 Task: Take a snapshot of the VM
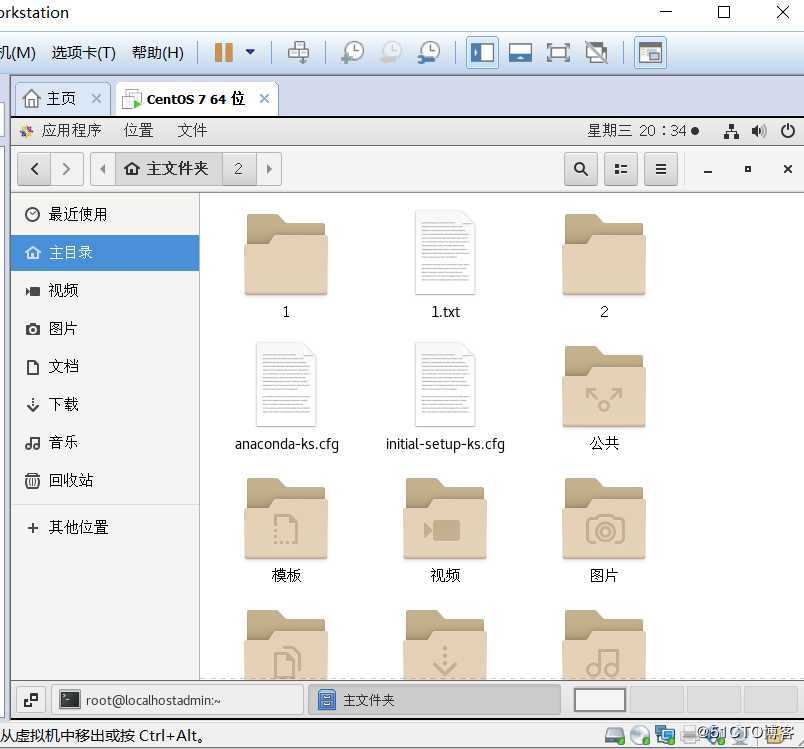(x=353, y=52)
